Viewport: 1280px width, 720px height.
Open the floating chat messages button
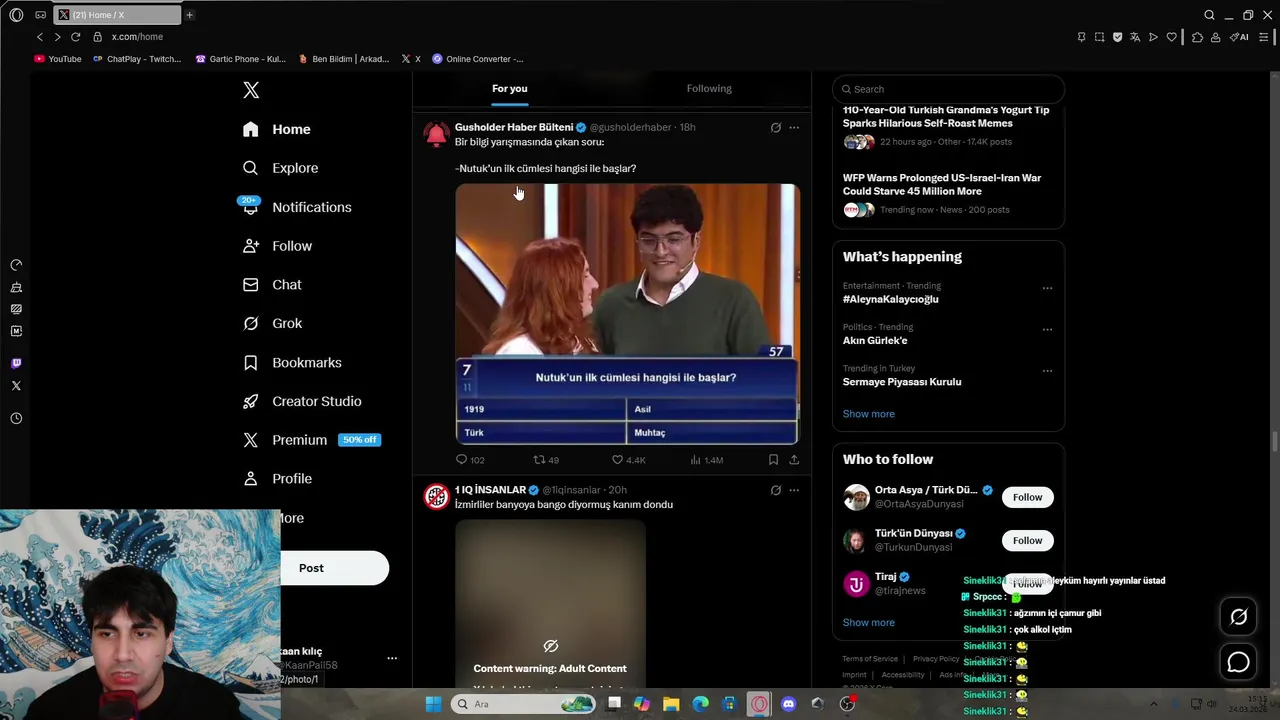1238,662
